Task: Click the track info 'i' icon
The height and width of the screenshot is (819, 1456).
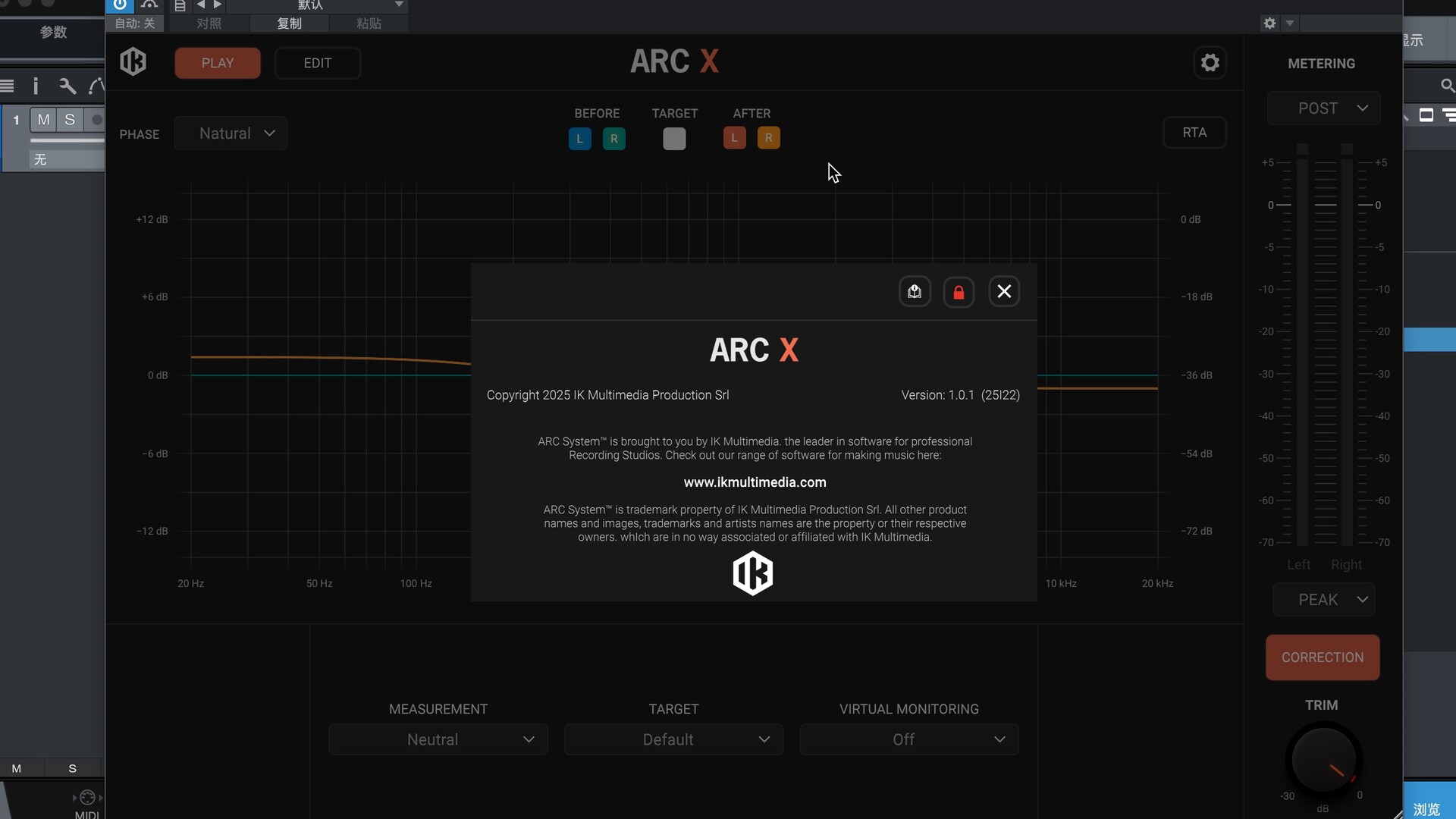Action: [x=36, y=86]
